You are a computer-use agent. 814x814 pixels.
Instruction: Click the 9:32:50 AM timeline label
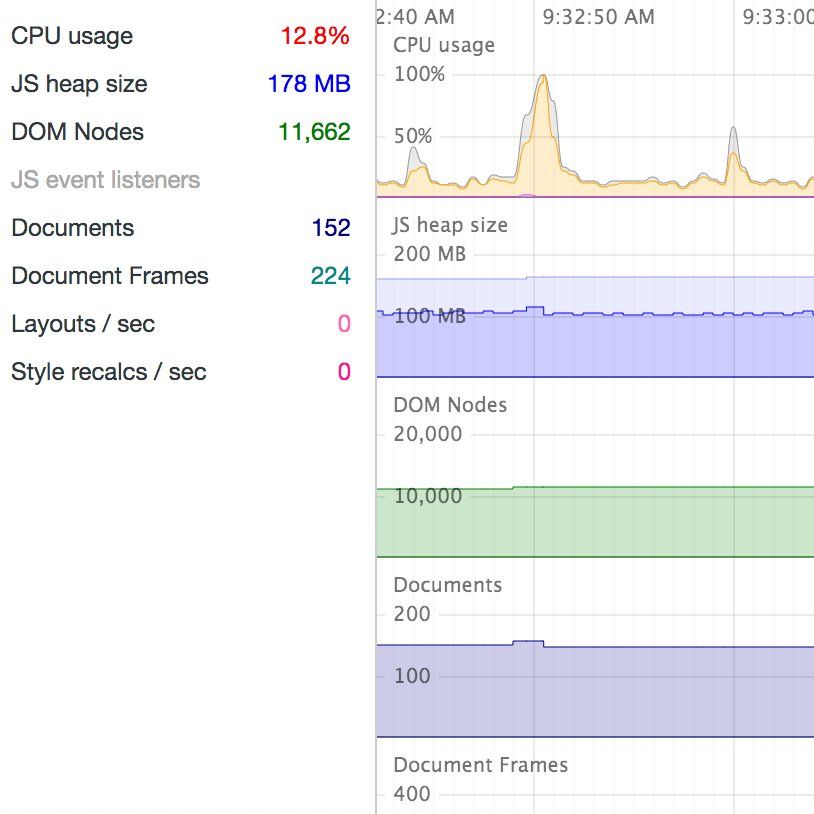[x=599, y=17]
